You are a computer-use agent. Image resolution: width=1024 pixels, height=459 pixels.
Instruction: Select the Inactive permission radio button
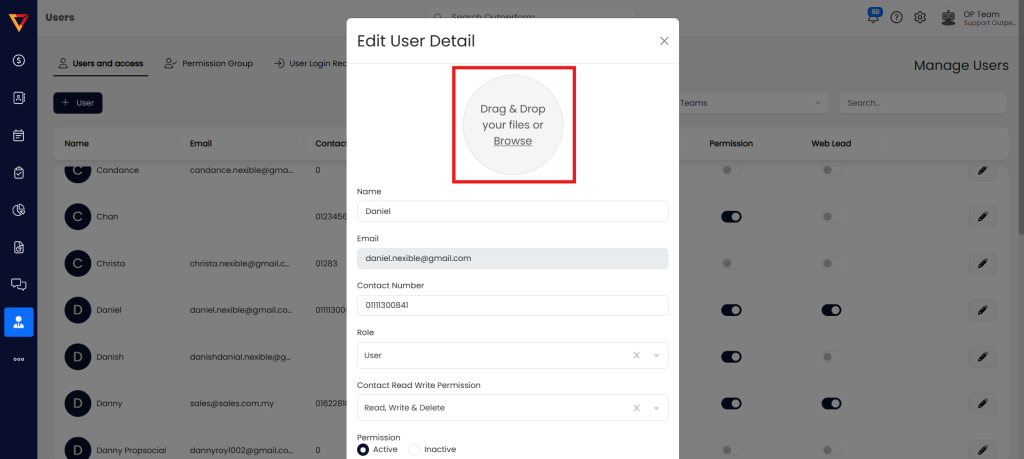(x=415, y=449)
